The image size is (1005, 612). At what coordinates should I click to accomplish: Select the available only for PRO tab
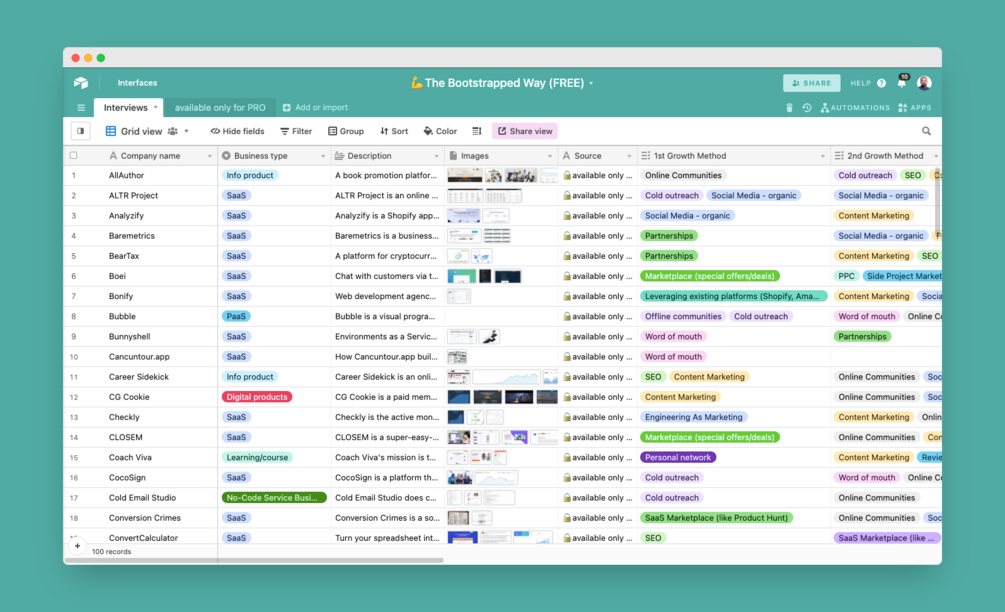220,108
